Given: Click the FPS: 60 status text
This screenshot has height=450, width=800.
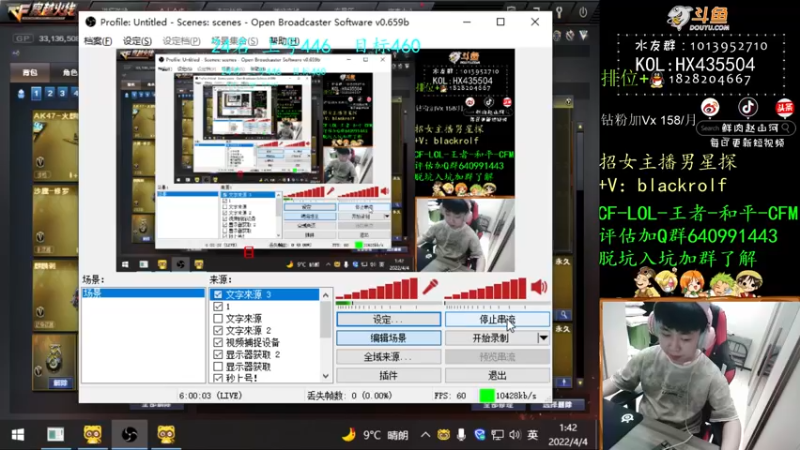Looking at the screenshot, I should point(450,395).
